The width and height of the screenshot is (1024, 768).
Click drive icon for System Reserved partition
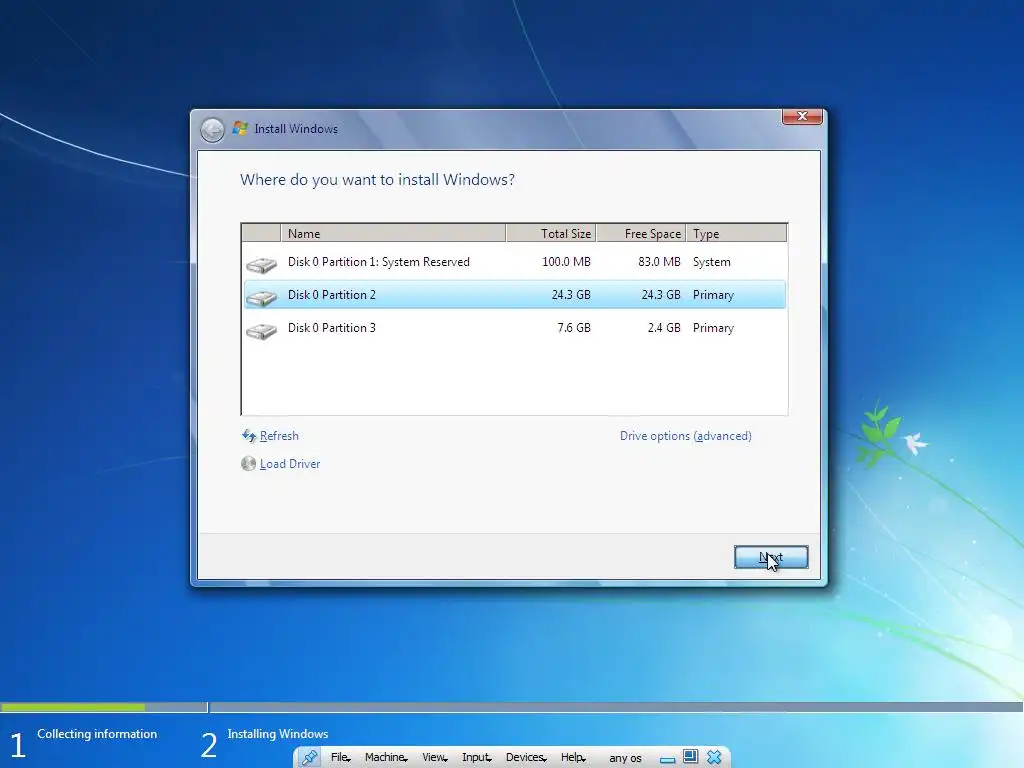tap(261, 264)
